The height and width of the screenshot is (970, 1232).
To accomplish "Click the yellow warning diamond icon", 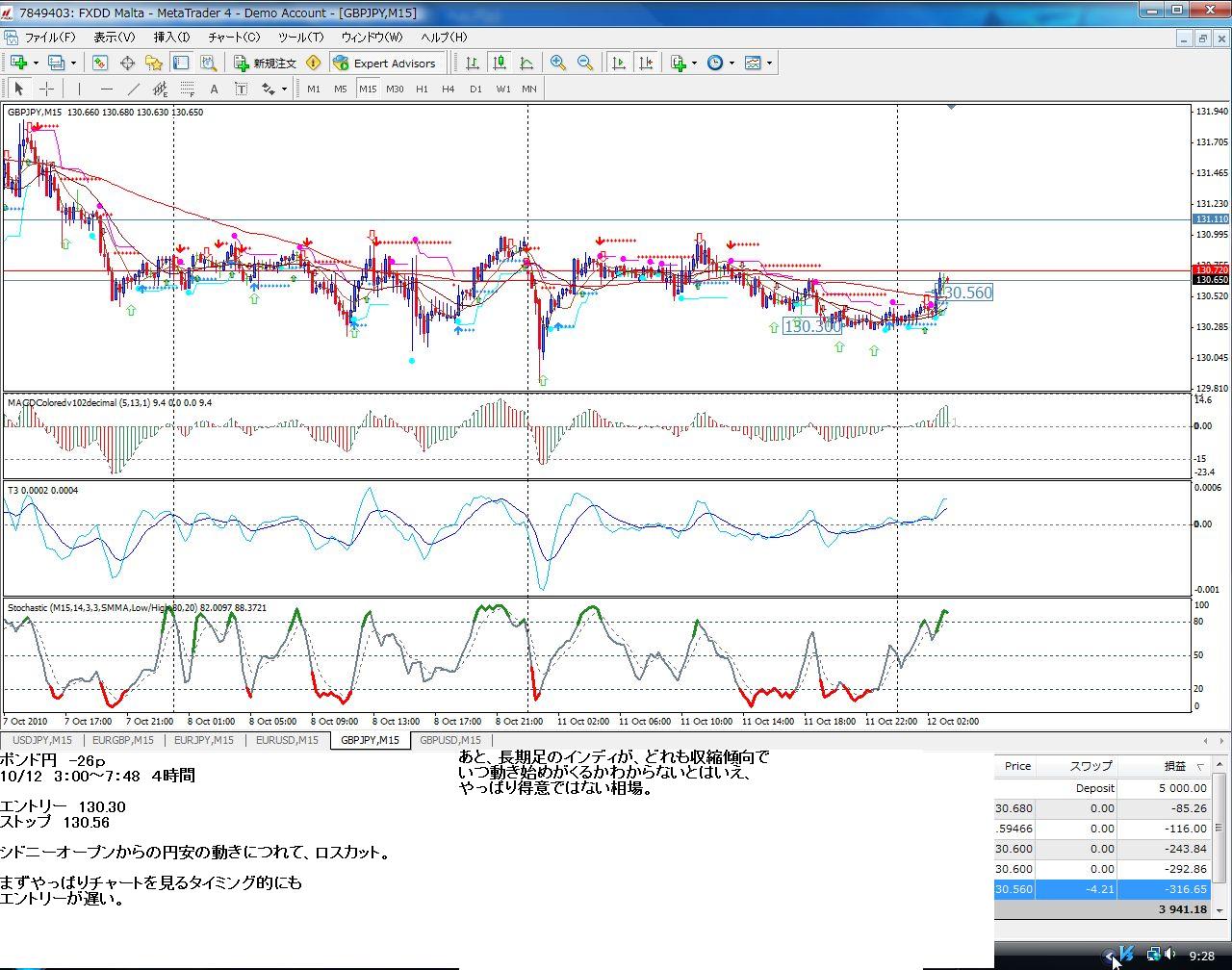I will pyautogui.click(x=313, y=63).
